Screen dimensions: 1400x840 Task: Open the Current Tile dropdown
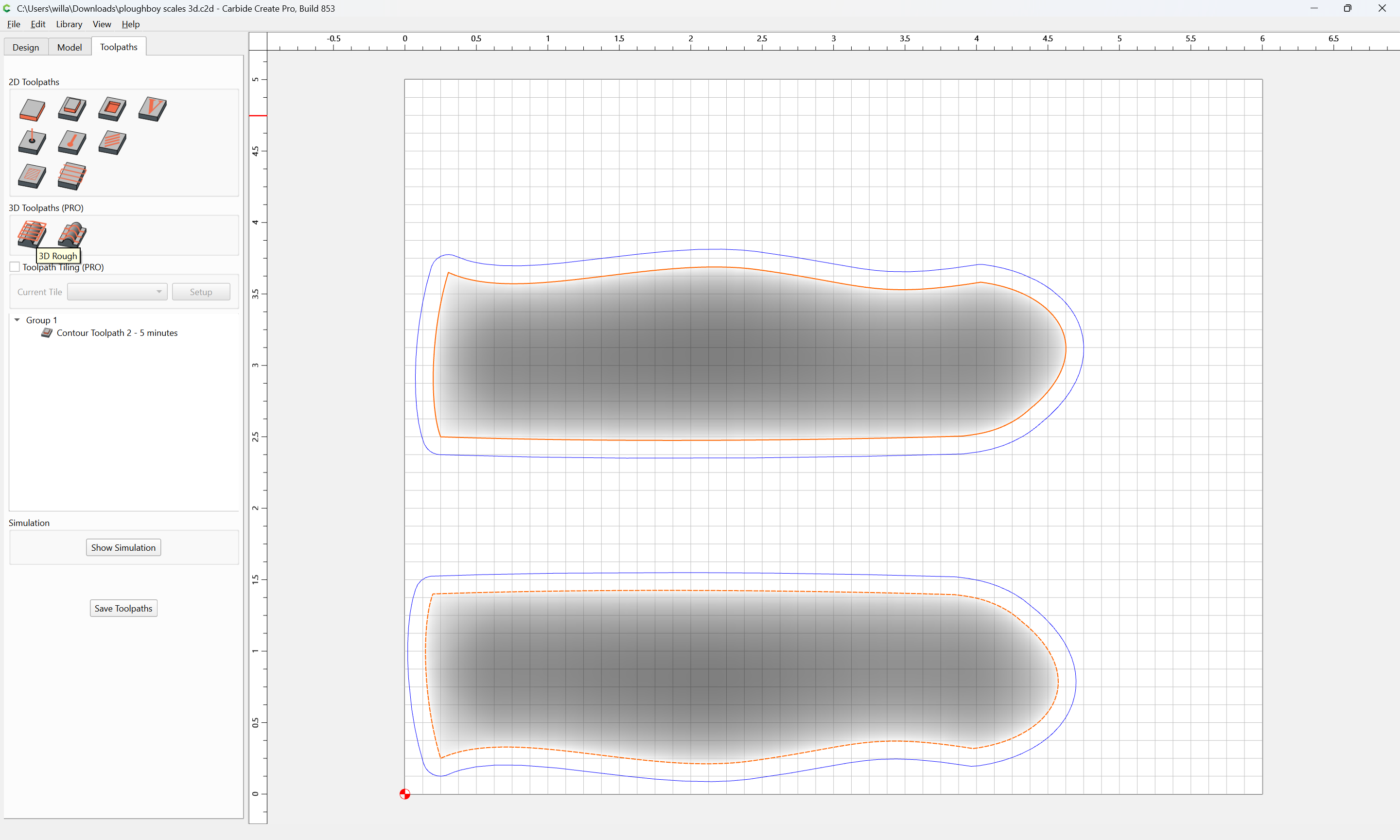coord(117,292)
